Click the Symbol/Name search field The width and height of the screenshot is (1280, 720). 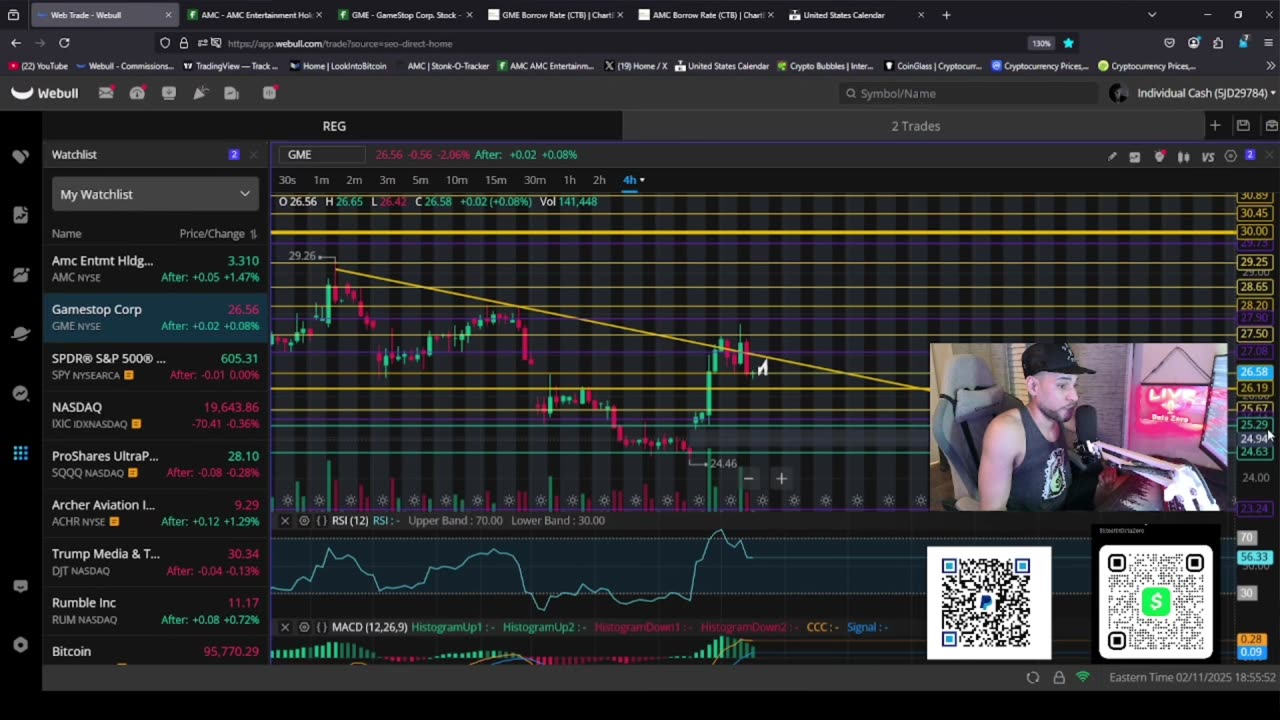click(x=968, y=93)
